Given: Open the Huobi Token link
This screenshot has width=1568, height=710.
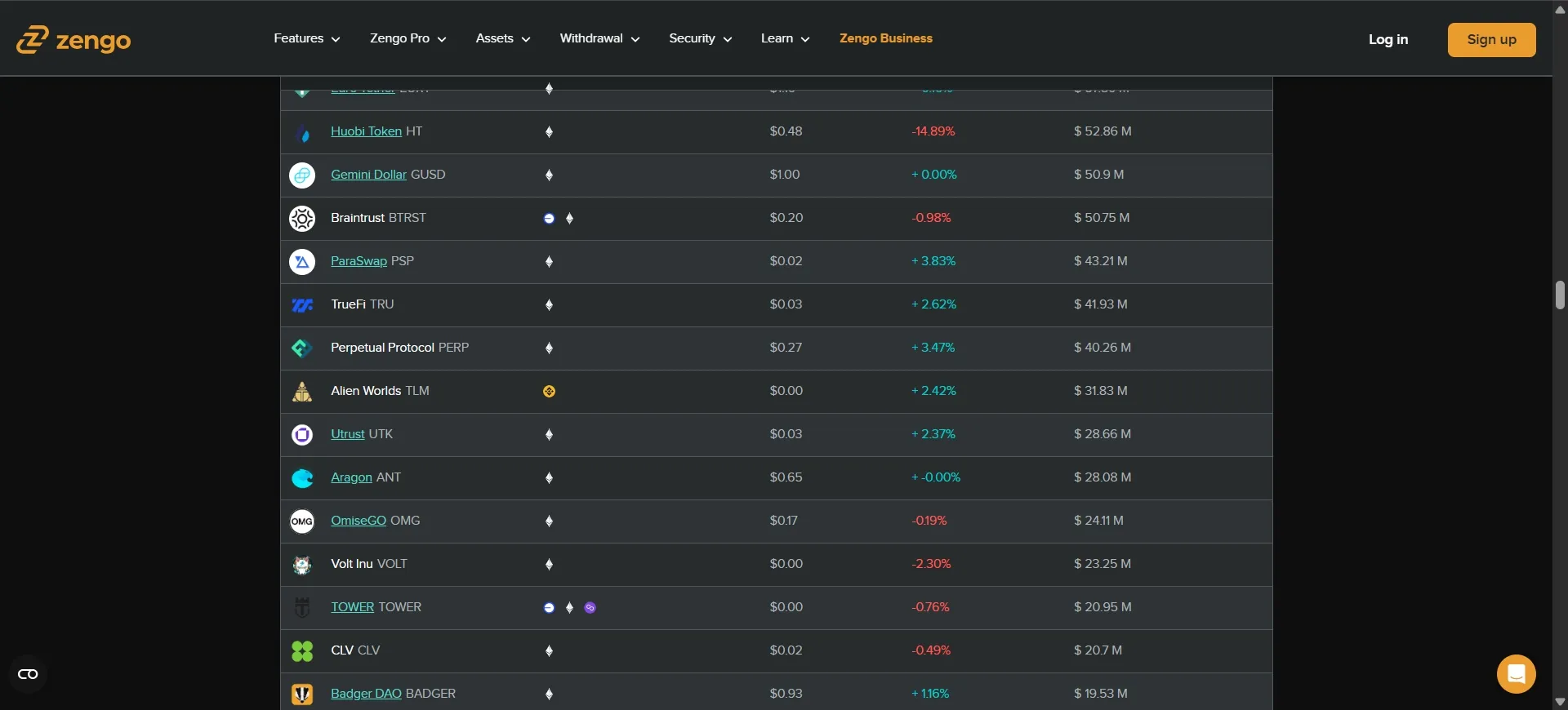Looking at the screenshot, I should pos(366,131).
